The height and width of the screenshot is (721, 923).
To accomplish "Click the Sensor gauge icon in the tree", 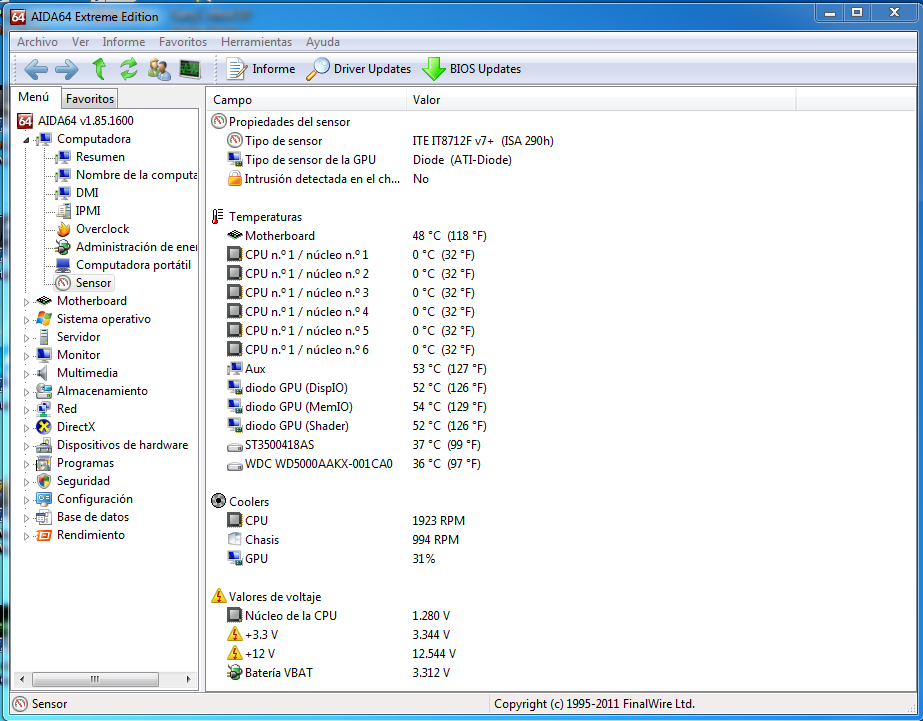I will point(63,283).
